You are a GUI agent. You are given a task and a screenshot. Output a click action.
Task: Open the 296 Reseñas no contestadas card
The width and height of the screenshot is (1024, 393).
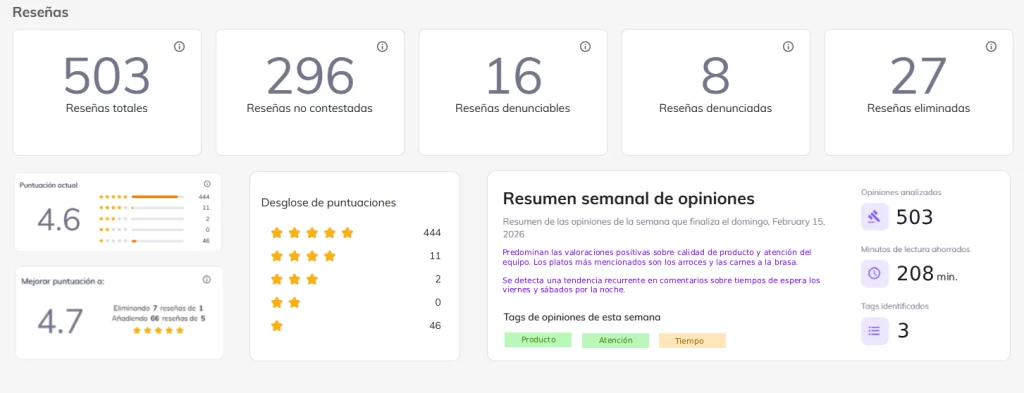[310, 92]
